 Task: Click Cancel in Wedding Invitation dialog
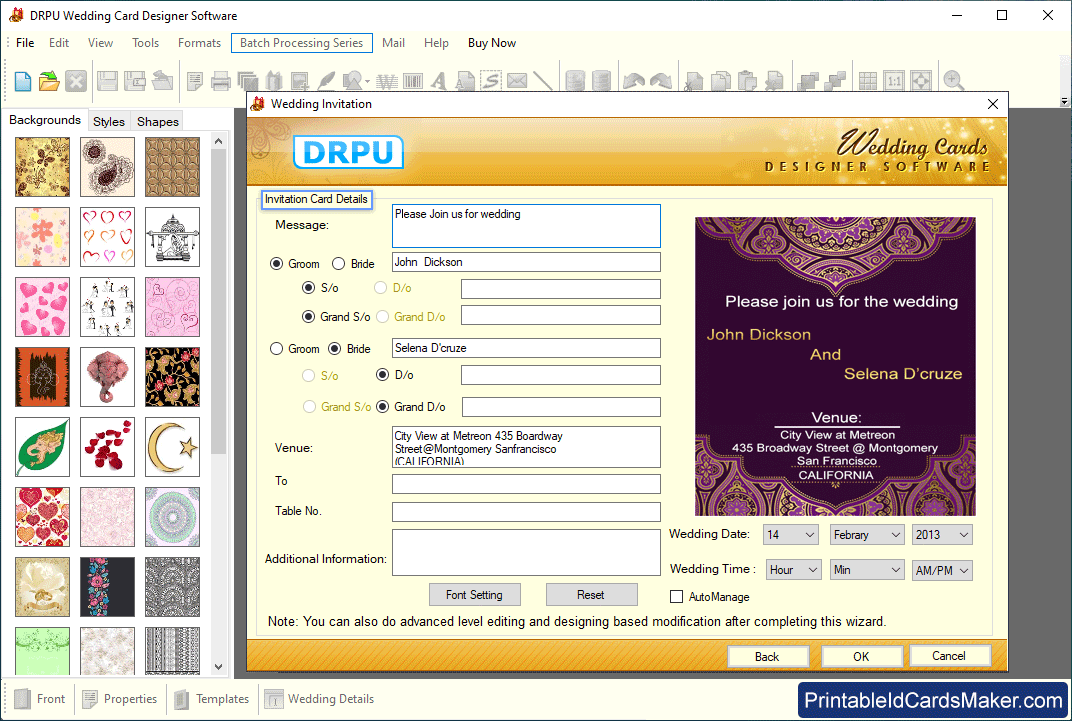[x=949, y=656]
